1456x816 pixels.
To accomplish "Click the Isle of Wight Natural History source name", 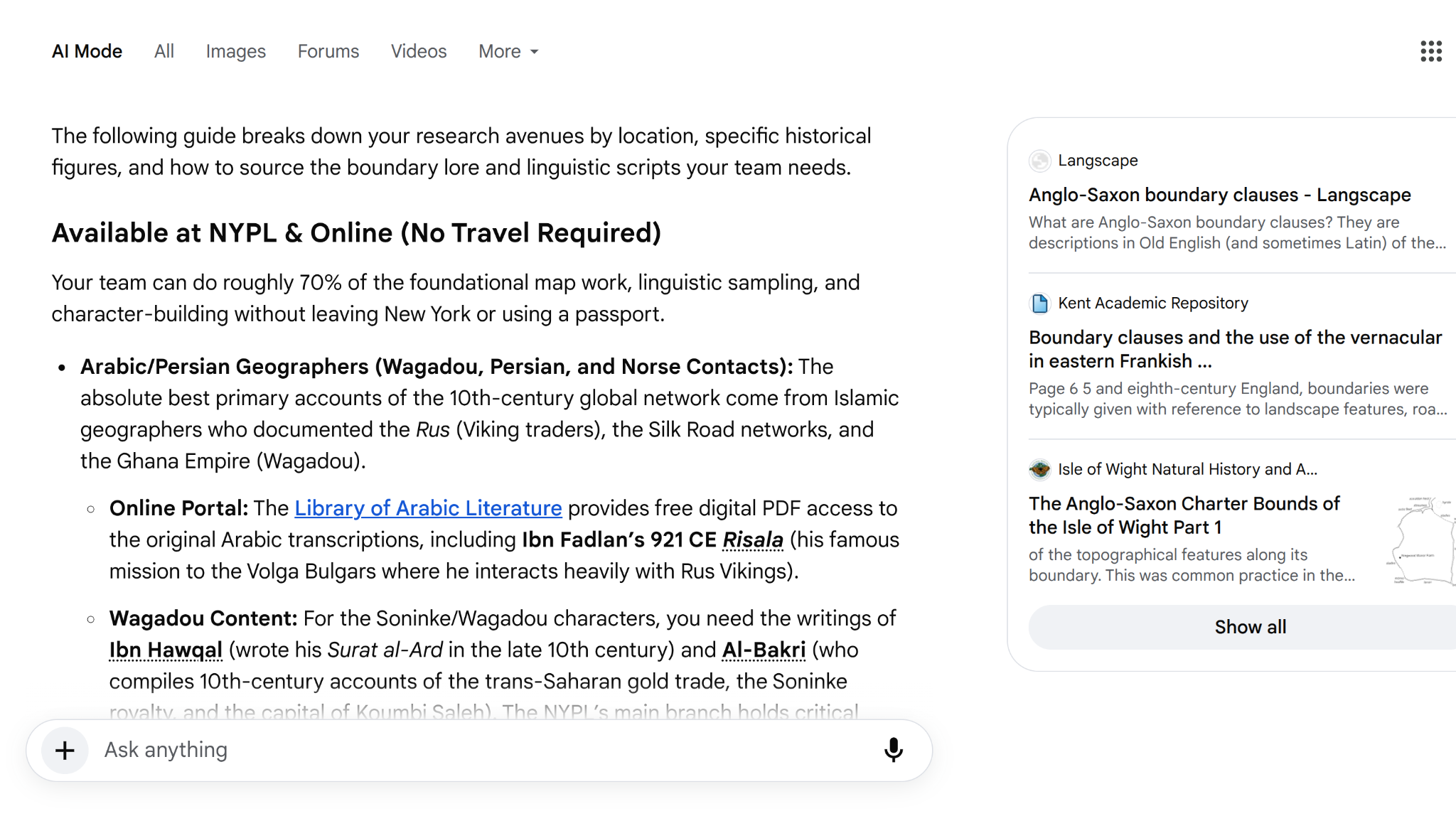I will [x=1187, y=469].
